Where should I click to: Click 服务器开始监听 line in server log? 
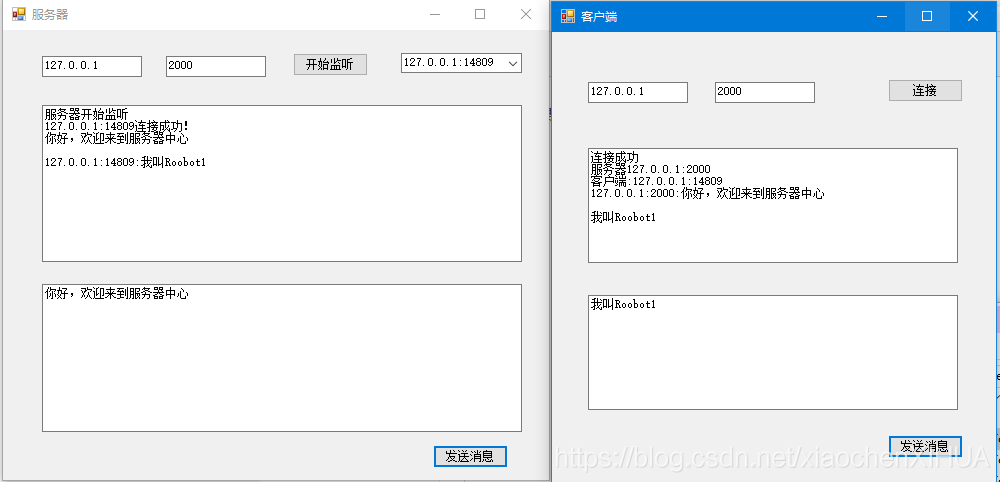pos(87,115)
